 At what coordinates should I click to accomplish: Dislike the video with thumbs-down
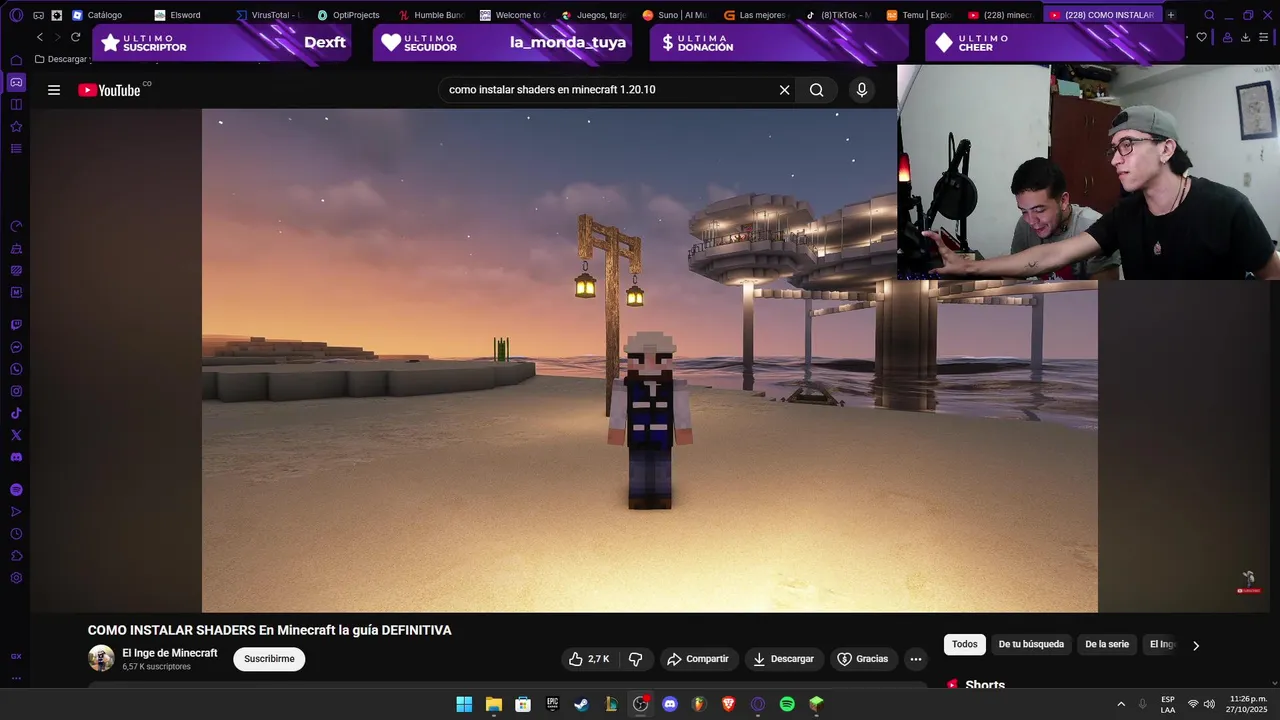point(635,659)
